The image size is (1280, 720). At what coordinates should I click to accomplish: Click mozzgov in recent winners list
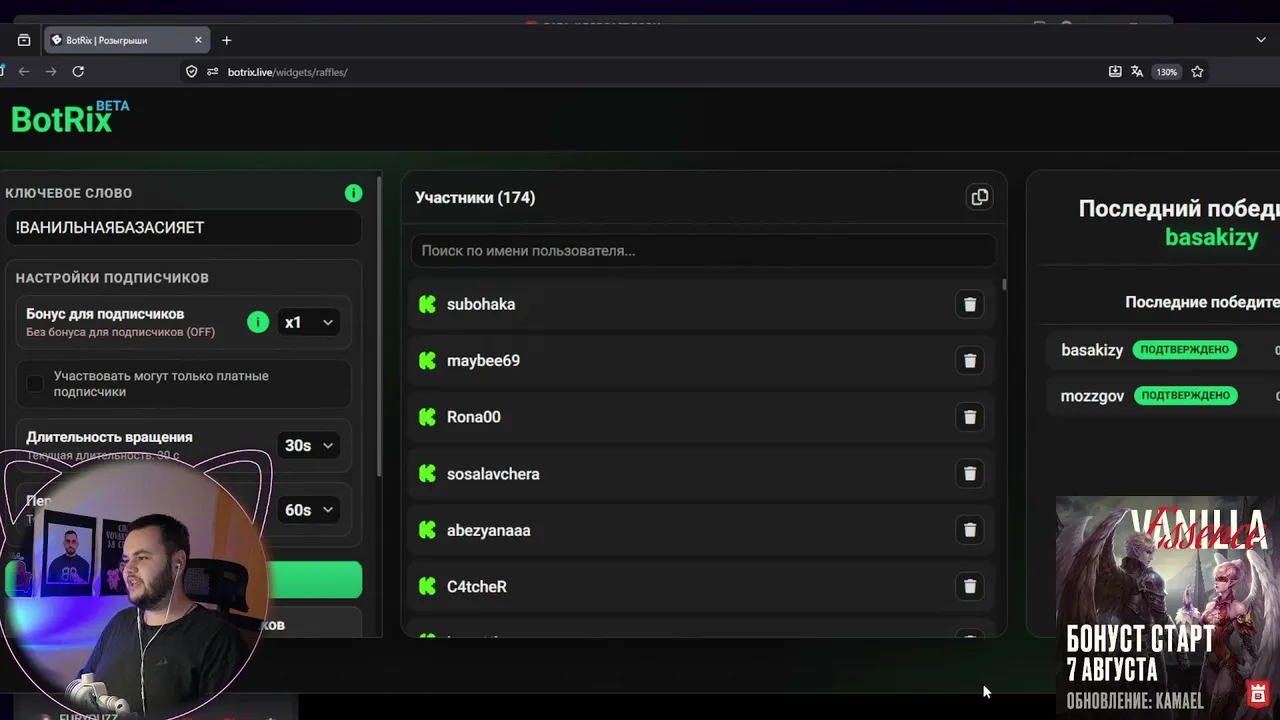pyautogui.click(x=1092, y=396)
